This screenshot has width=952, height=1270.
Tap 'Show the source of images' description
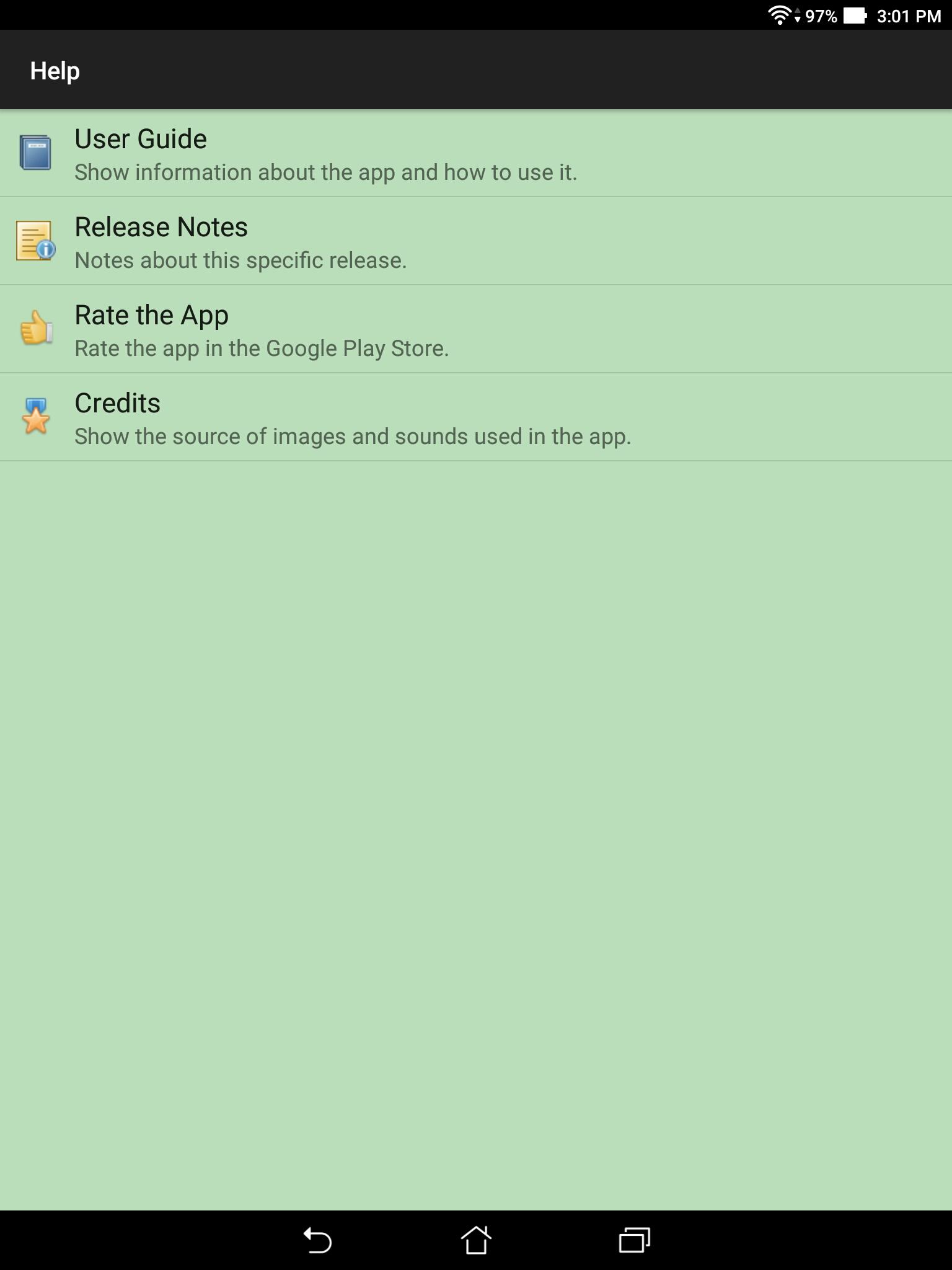[x=353, y=437]
